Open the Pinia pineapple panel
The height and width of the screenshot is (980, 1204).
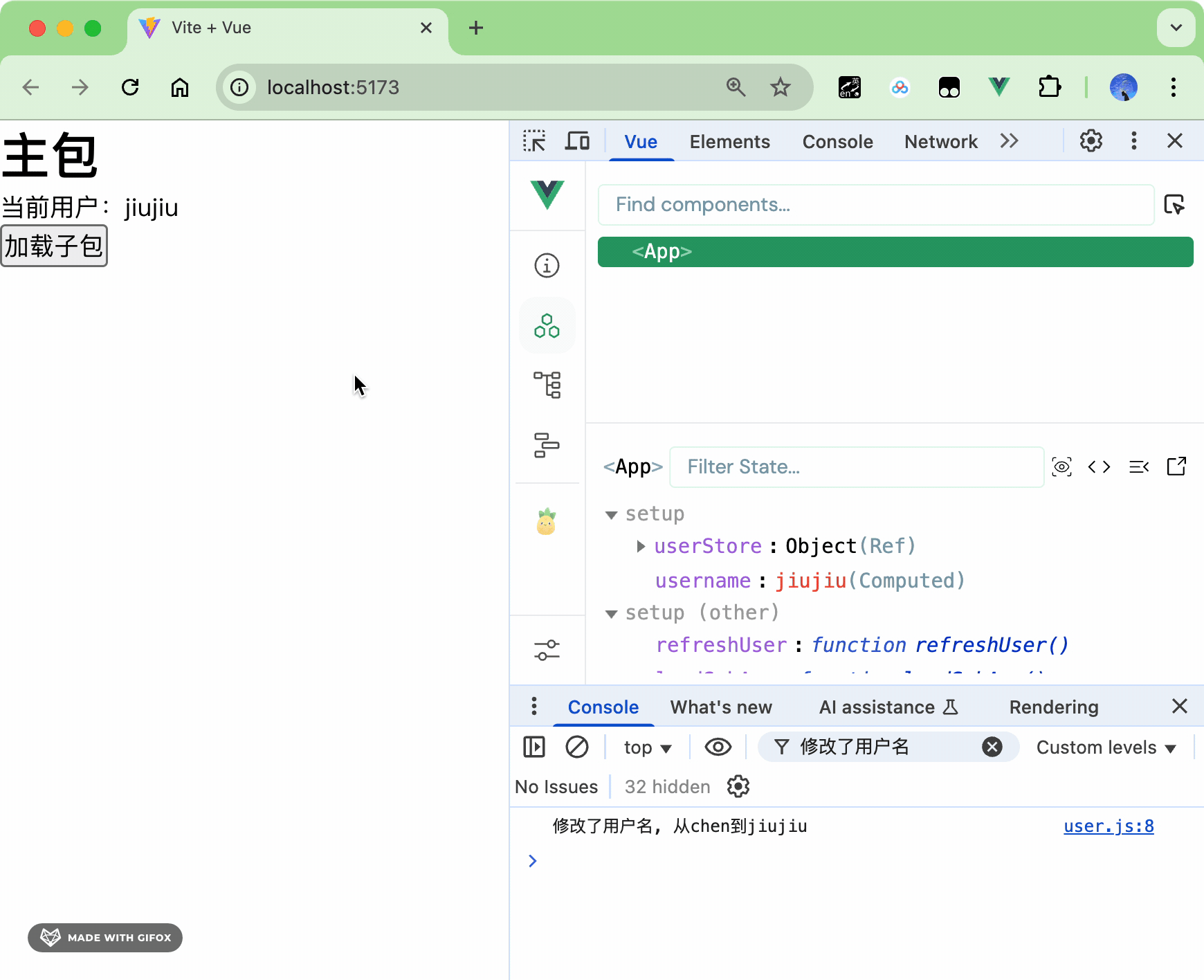click(x=547, y=523)
